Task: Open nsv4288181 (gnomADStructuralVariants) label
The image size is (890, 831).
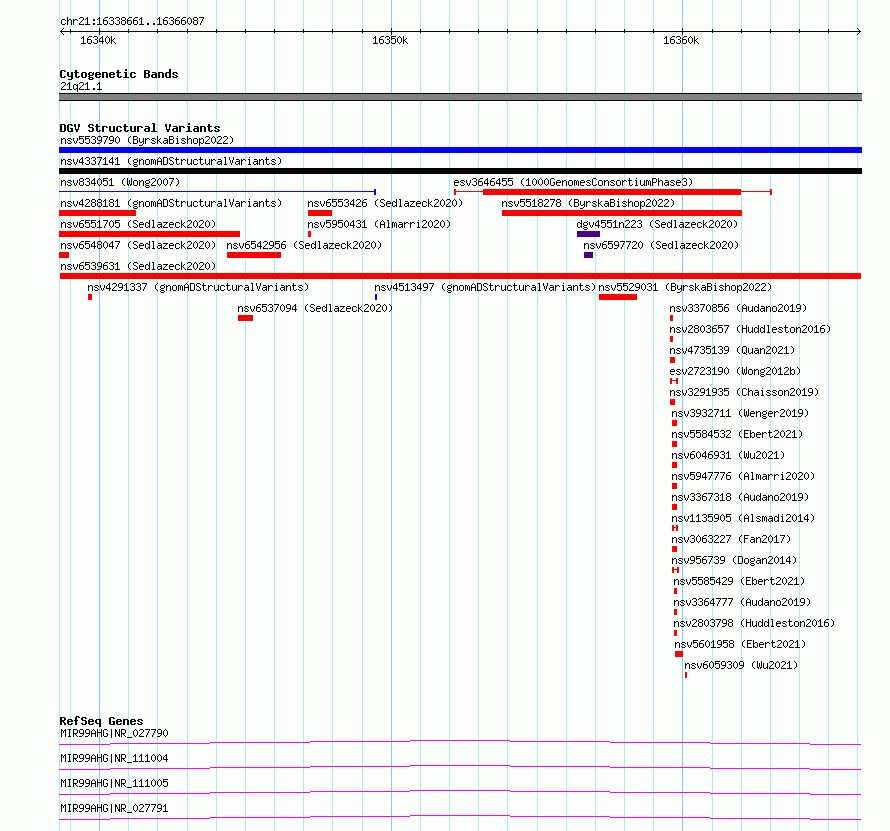Action: coord(171,203)
